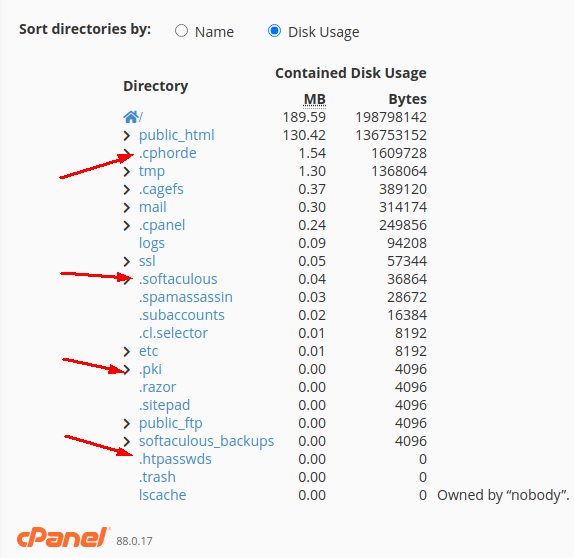Click the cPanel logo
The width and height of the screenshot is (574, 558).
(63, 537)
